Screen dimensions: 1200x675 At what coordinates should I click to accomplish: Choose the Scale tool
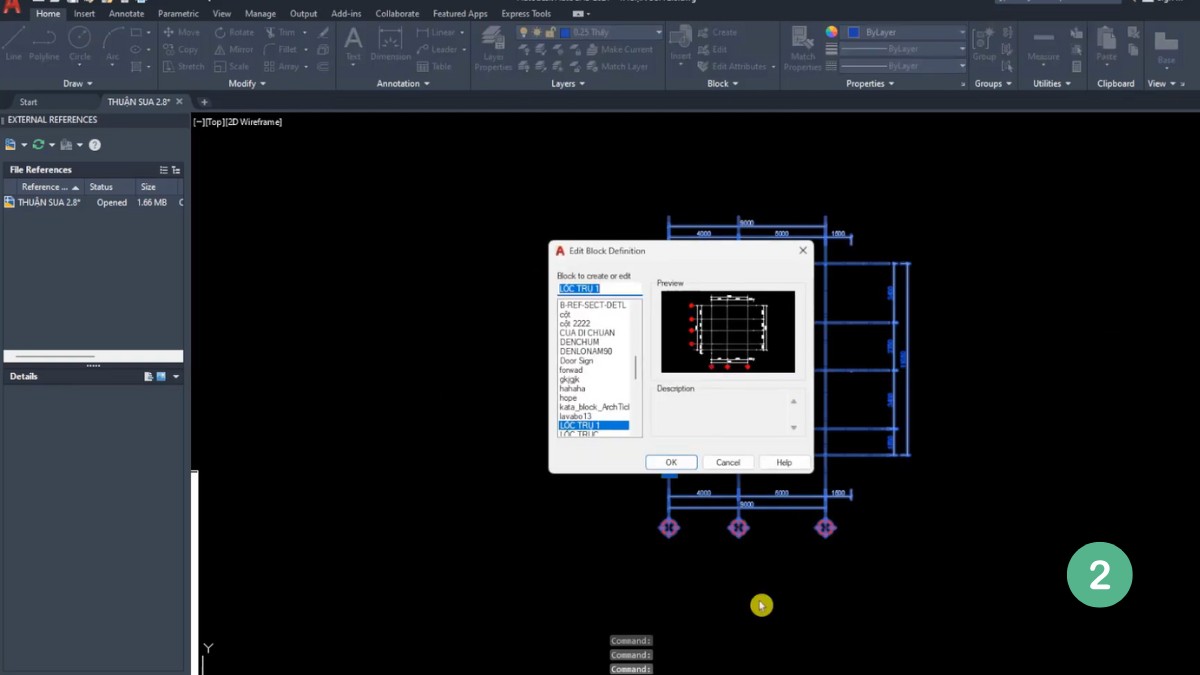tap(232, 66)
